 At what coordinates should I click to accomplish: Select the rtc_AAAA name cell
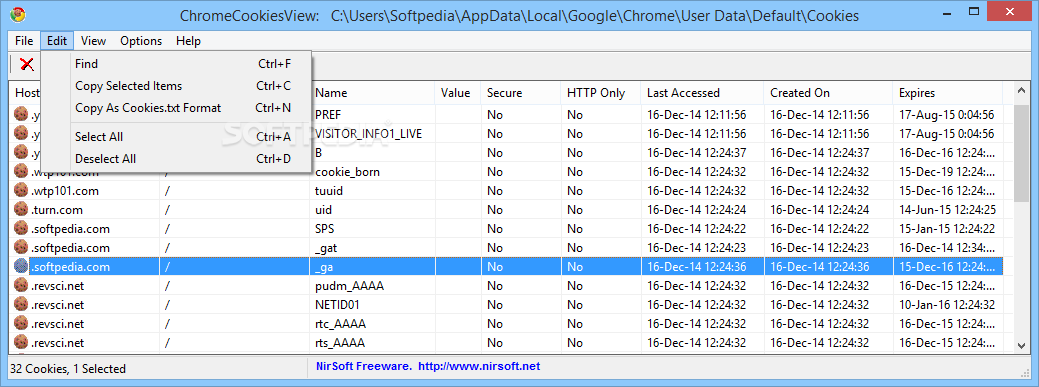click(341, 324)
